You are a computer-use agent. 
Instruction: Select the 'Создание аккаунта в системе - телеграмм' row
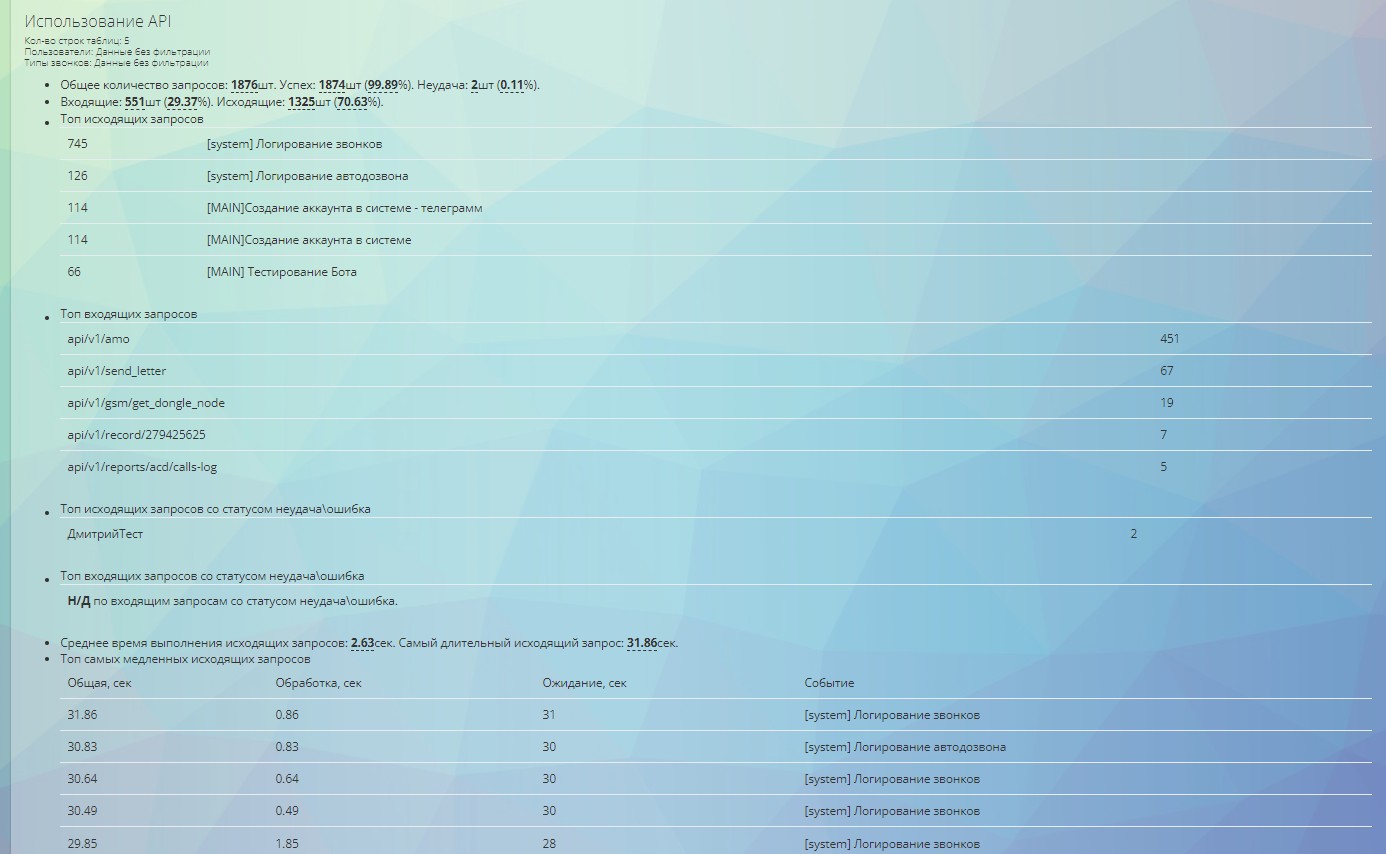(344, 208)
